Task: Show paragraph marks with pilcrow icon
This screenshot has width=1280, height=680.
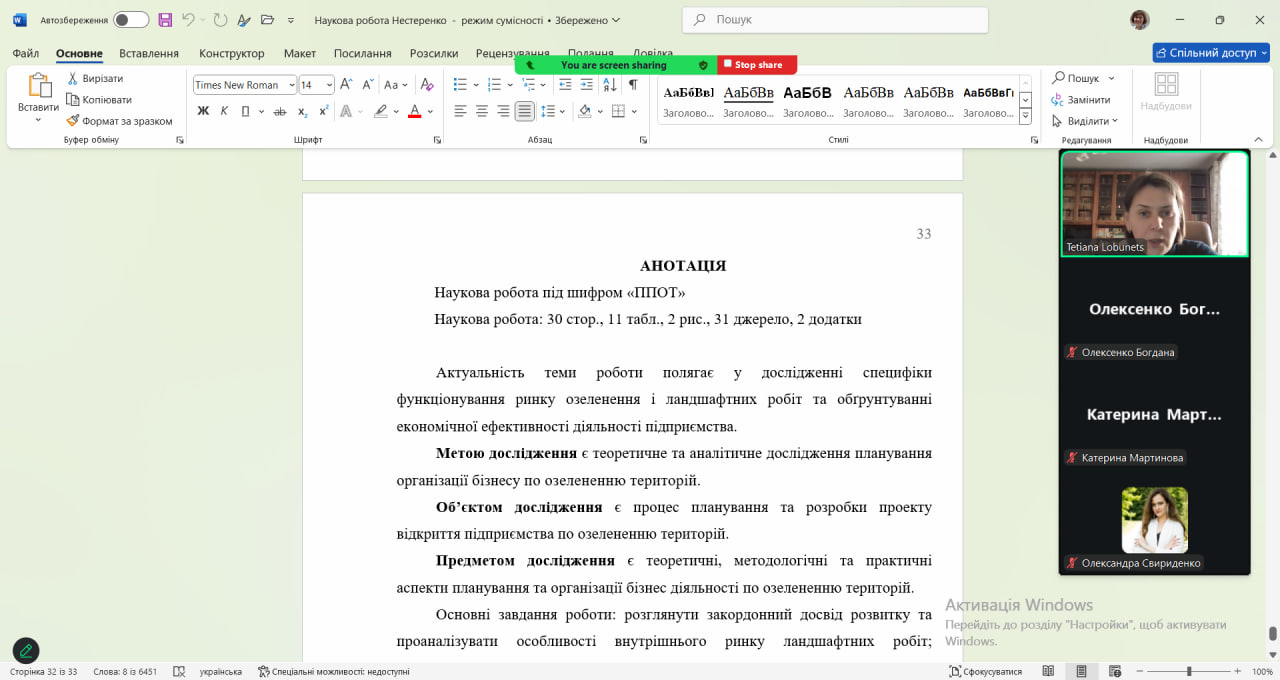Action: 632,85
